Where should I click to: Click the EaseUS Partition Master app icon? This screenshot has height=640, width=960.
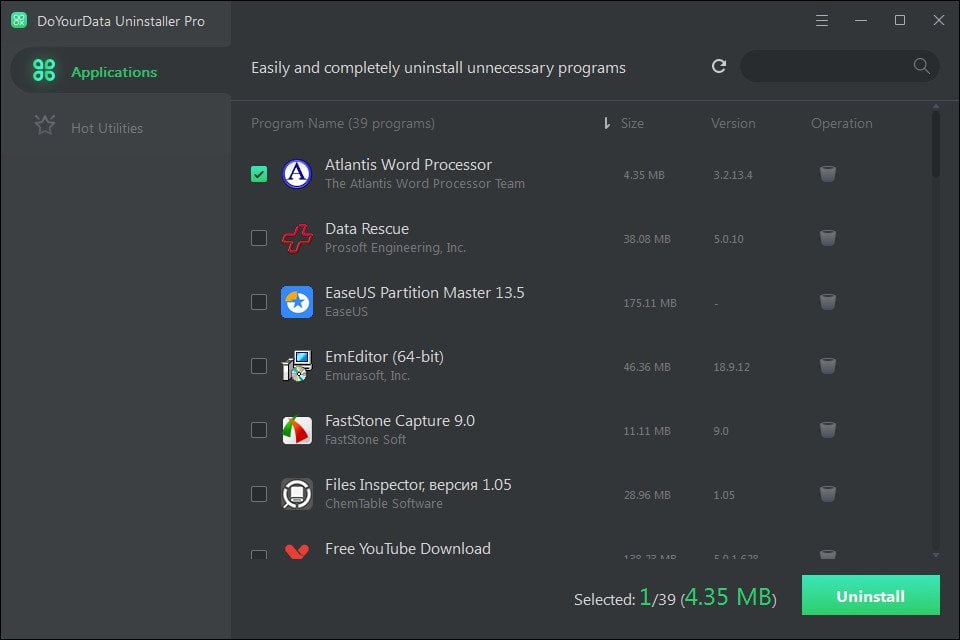click(x=294, y=302)
